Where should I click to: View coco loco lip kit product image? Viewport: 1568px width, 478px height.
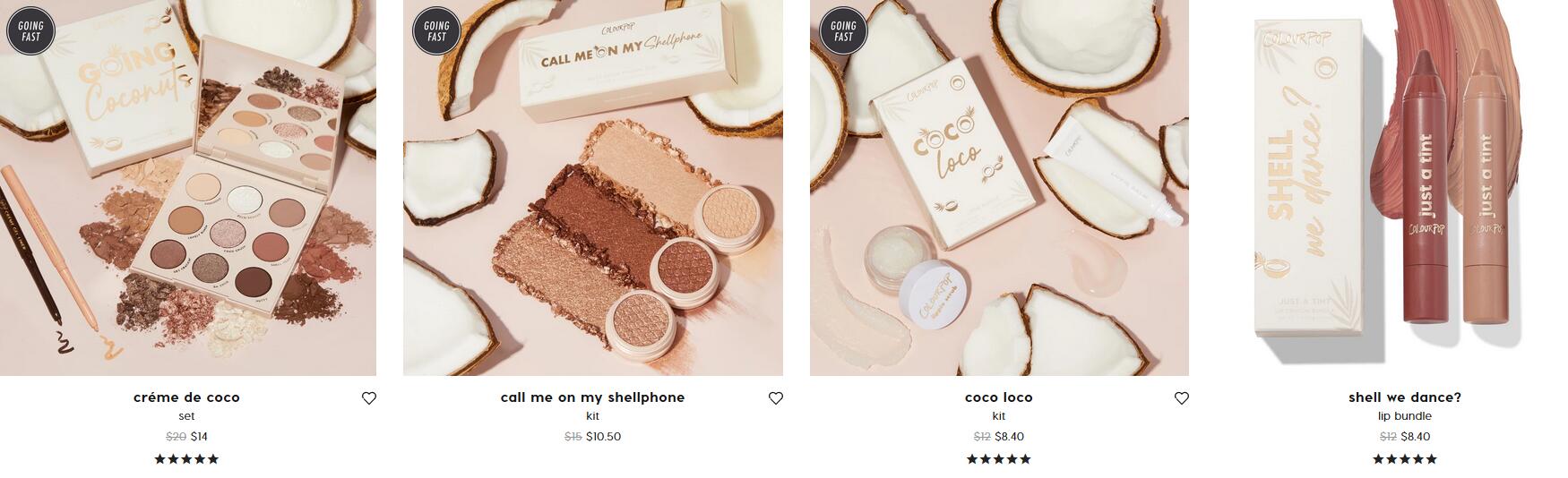(999, 188)
